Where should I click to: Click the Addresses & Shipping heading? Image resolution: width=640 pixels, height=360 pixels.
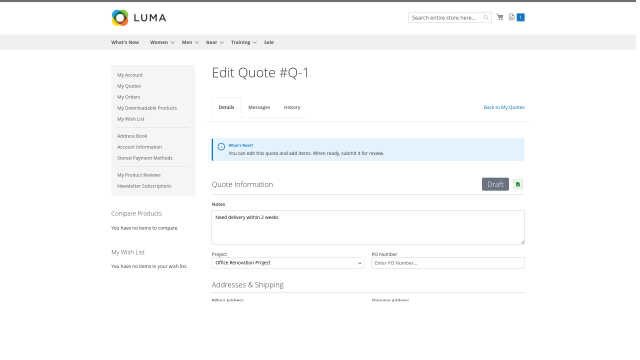pyautogui.click(x=247, y=285)
